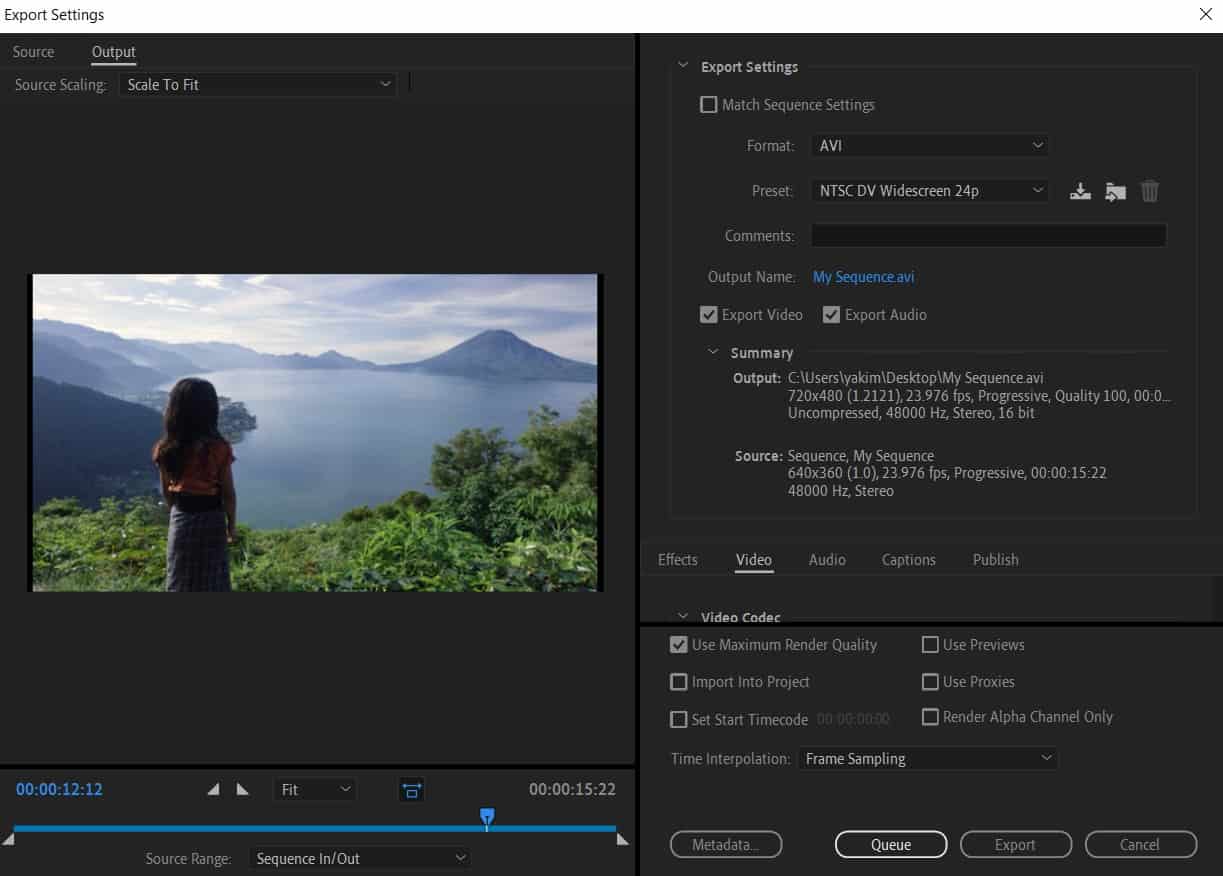Open the Format dropdown showing AVI
Viewport: 1223px width, 876px height.
coord(929,145)
